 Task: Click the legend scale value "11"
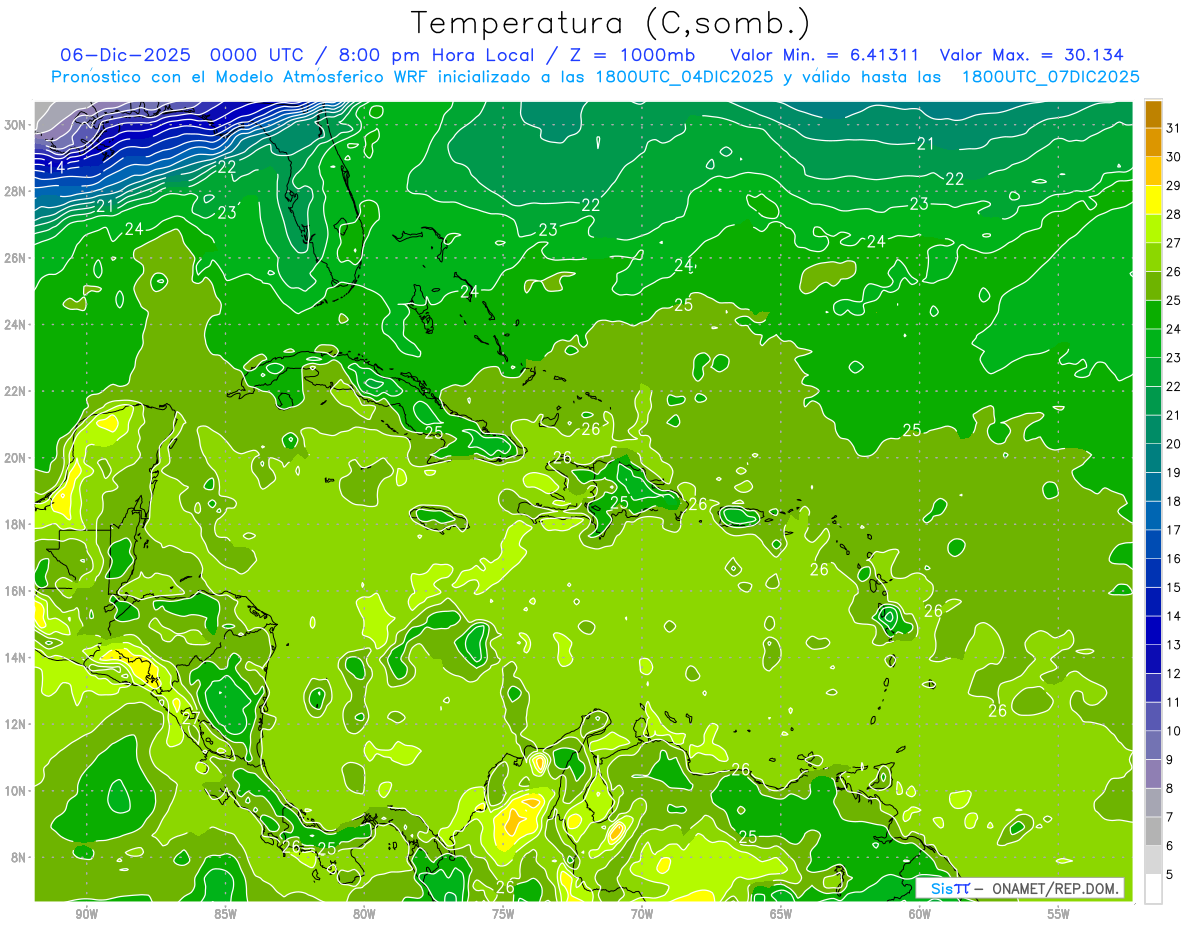pyautogui.click(x=1174, y=702)
